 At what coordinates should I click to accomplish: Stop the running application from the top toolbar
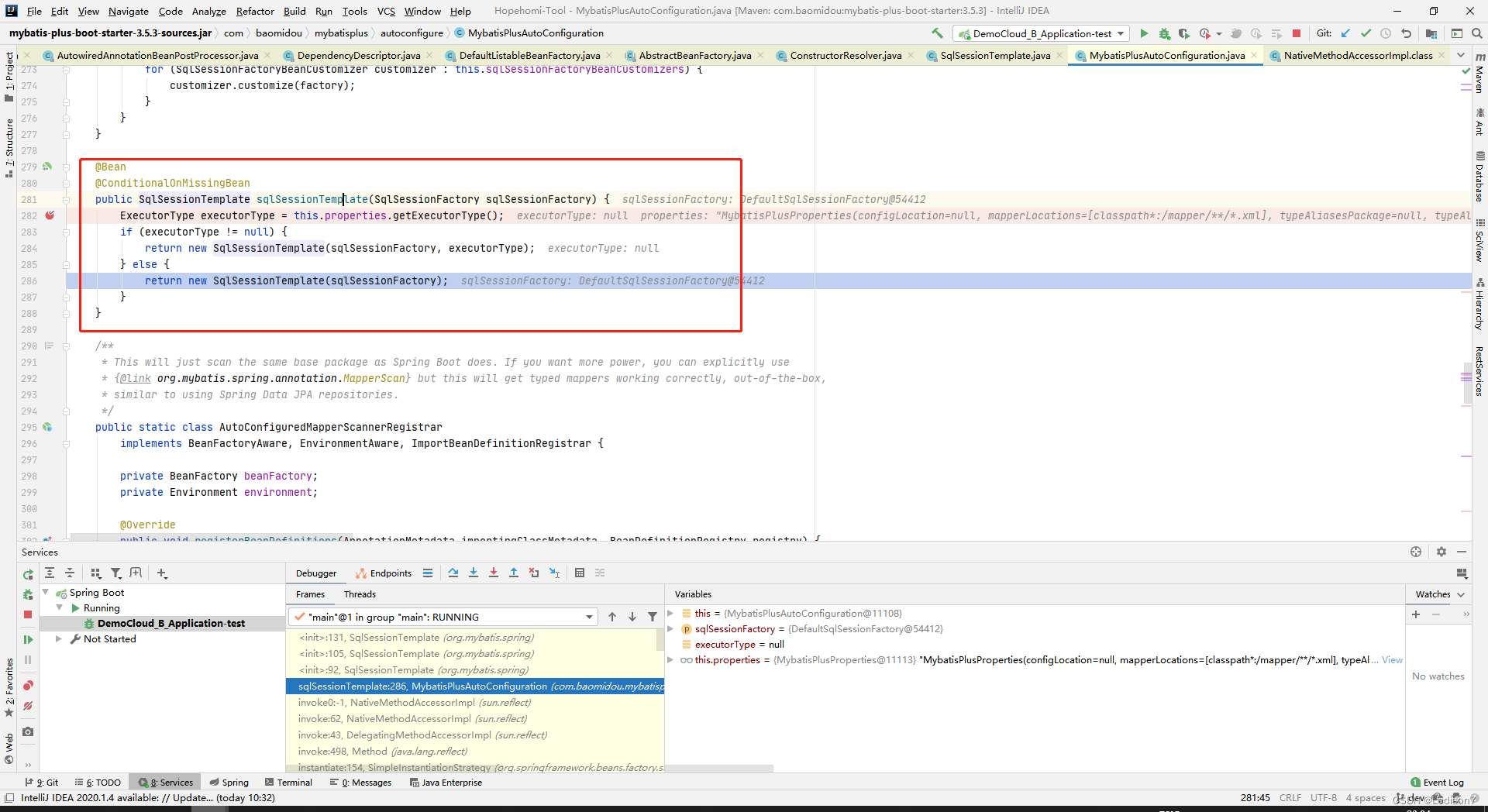coord(1297,33)
